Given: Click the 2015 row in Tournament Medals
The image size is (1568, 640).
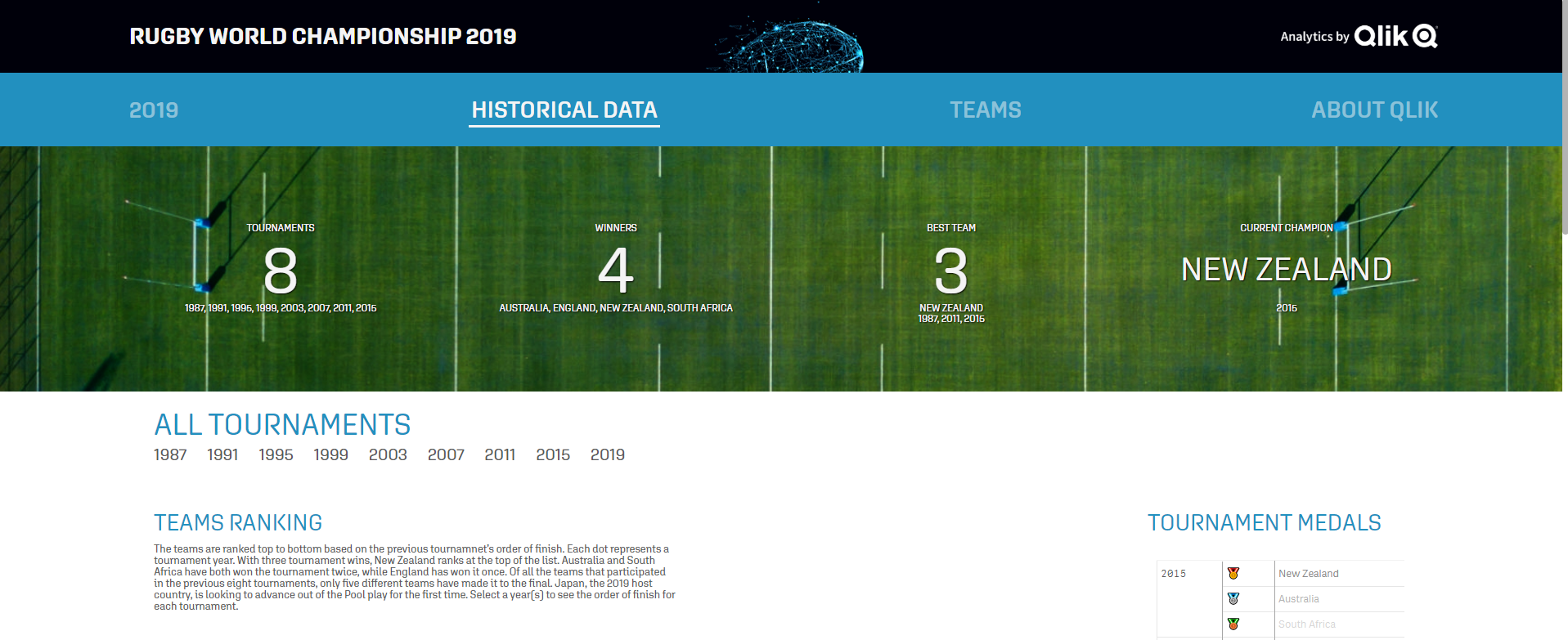Looking at the screenshot, I should 1174,574.
